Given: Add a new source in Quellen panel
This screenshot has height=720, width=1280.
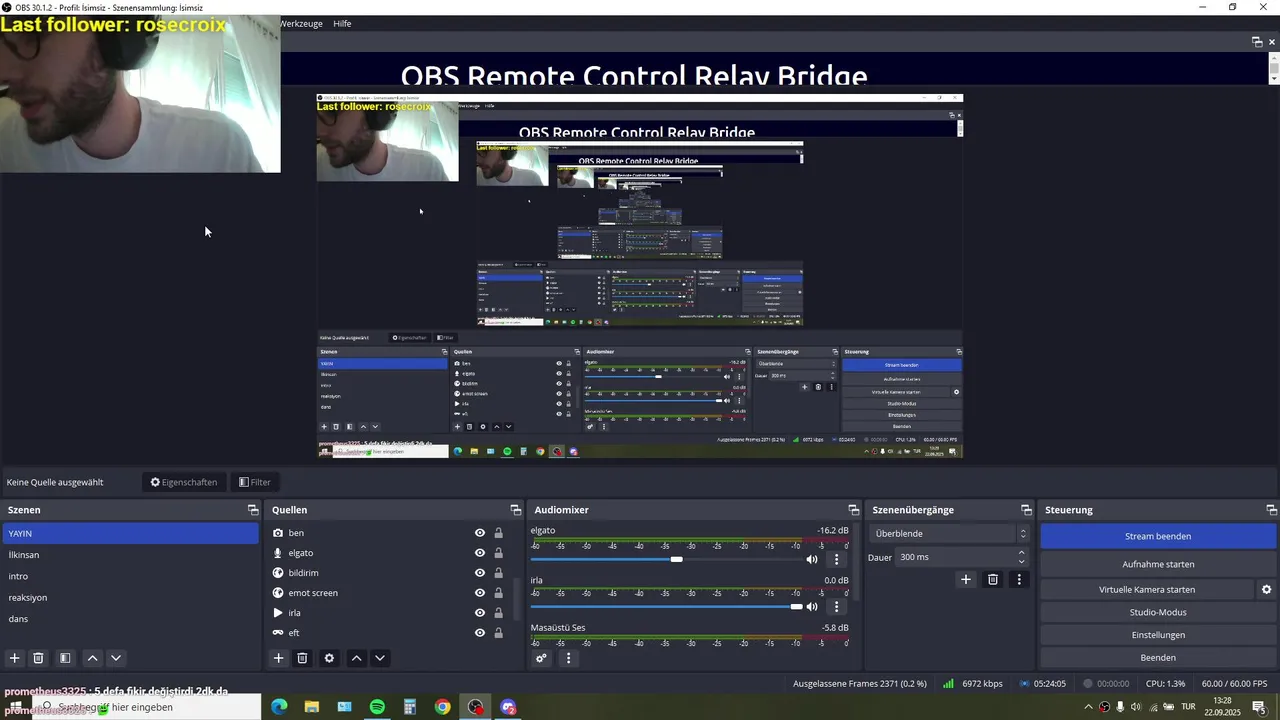Looking at the screenshot, I should coord(279,658).
